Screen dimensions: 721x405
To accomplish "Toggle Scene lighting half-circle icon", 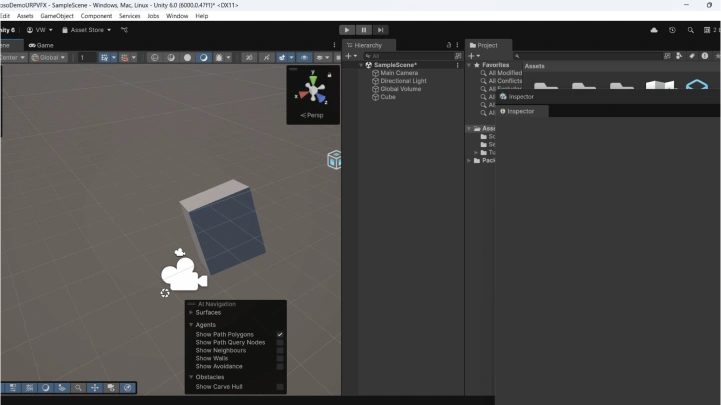I will [x=171, y=57].
